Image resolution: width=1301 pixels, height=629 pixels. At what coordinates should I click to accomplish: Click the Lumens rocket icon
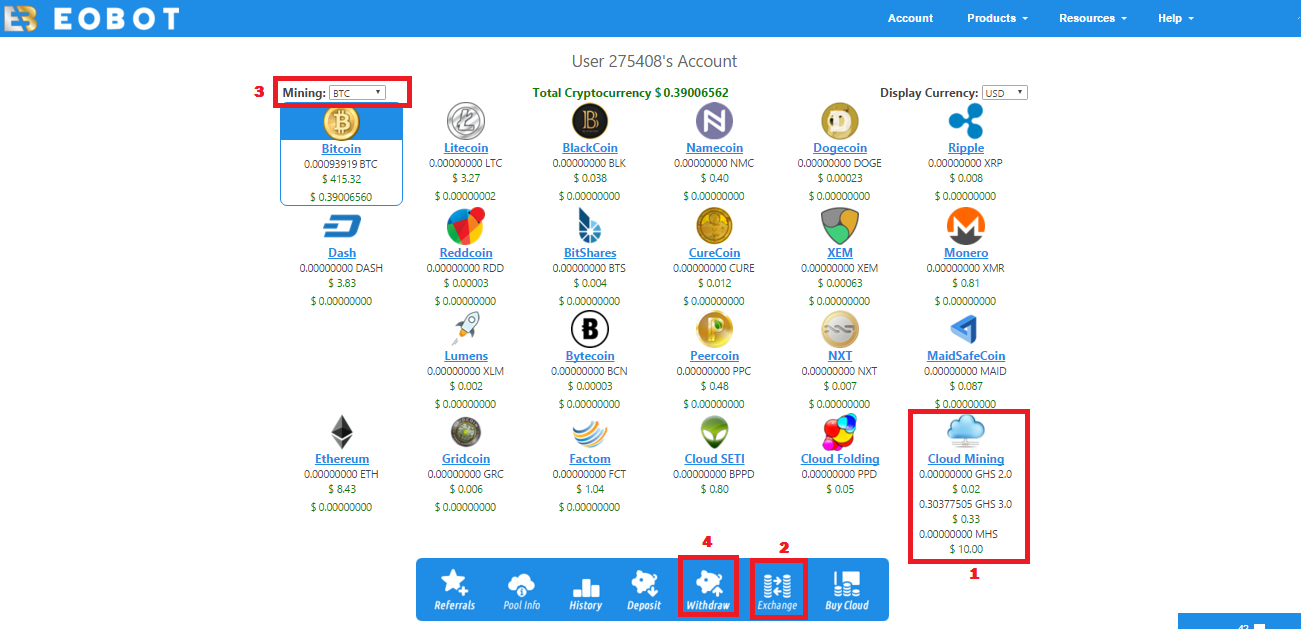click(x=465, y=329)
